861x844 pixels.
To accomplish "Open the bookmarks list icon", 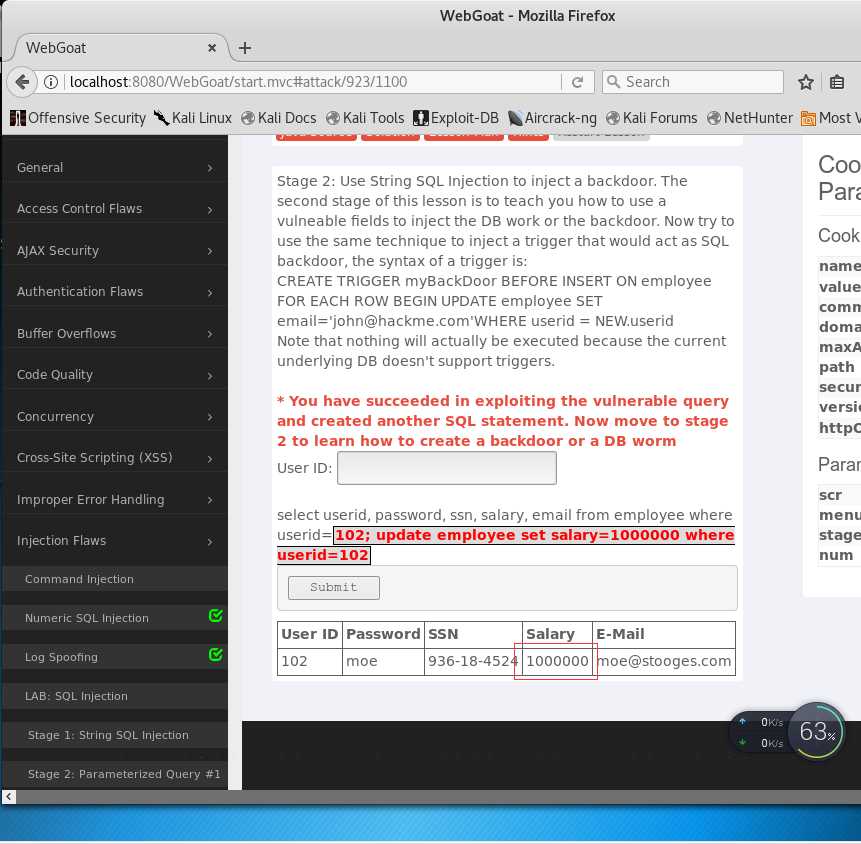I will (x=836, y=82).
